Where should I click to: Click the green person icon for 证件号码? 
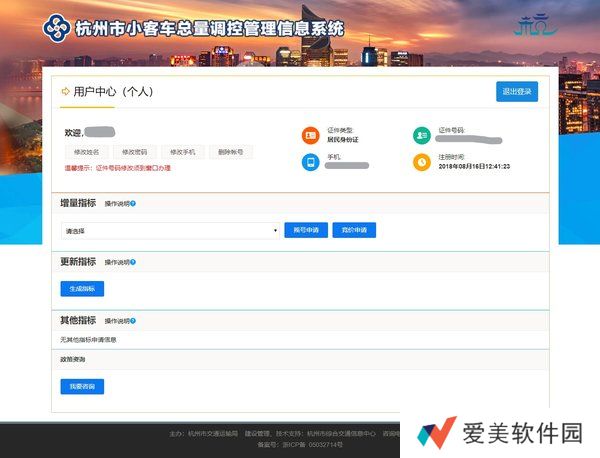tap(422, 135)
